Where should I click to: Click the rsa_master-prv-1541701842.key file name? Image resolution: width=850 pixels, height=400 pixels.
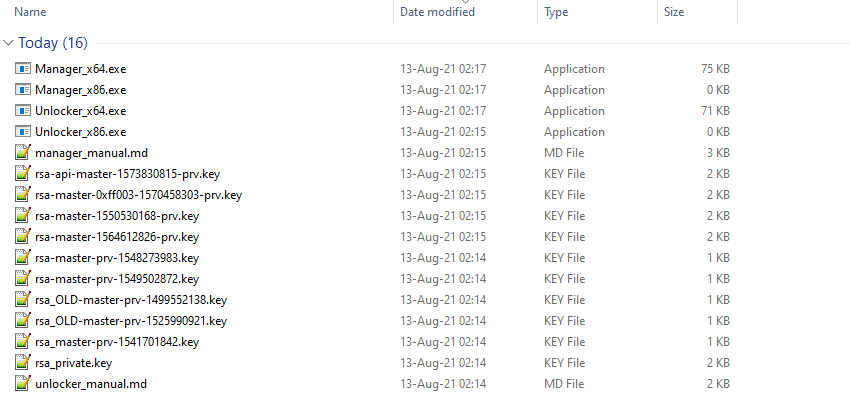click(x=116, y=342)
